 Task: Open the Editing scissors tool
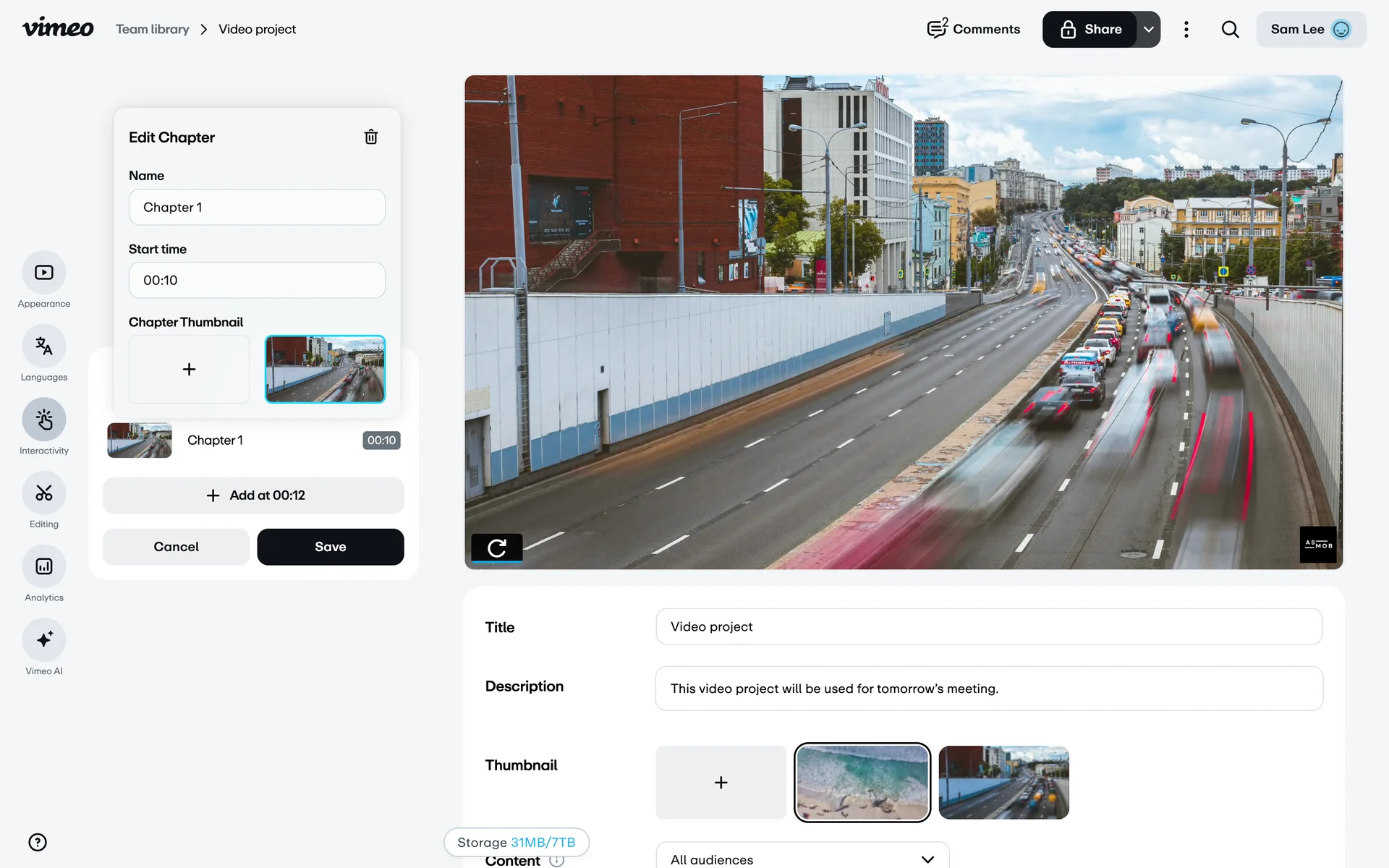tap(44, 493)
